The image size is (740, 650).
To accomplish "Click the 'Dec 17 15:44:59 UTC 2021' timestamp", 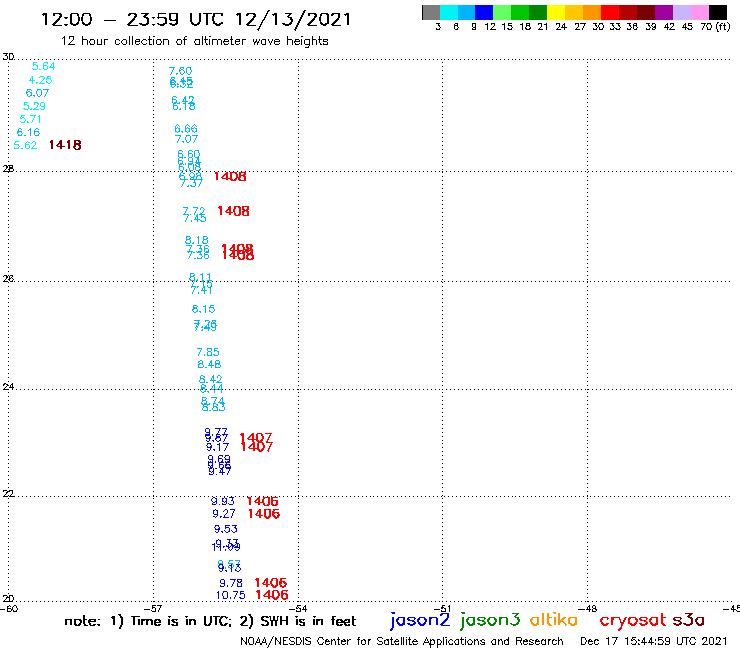I will pyautogui.click(x=654, y=641).
